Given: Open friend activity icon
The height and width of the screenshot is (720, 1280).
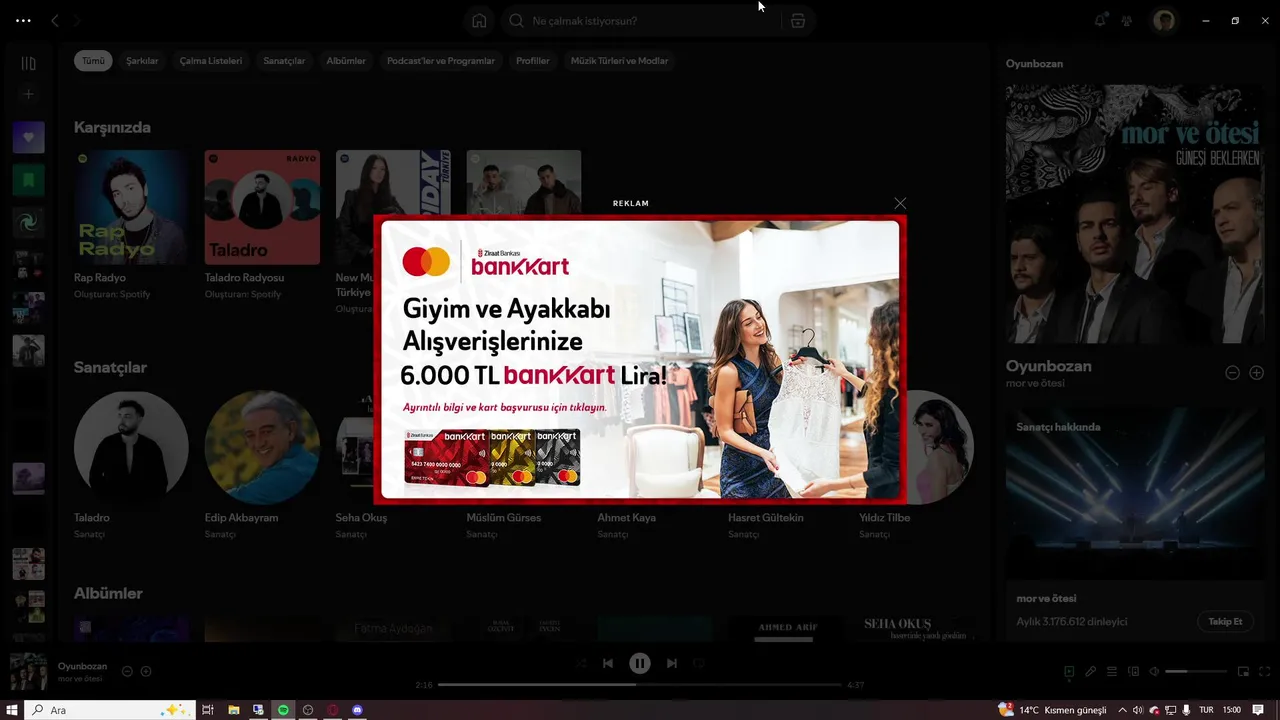Looking at the screenshot, I should pos(1127,21).
